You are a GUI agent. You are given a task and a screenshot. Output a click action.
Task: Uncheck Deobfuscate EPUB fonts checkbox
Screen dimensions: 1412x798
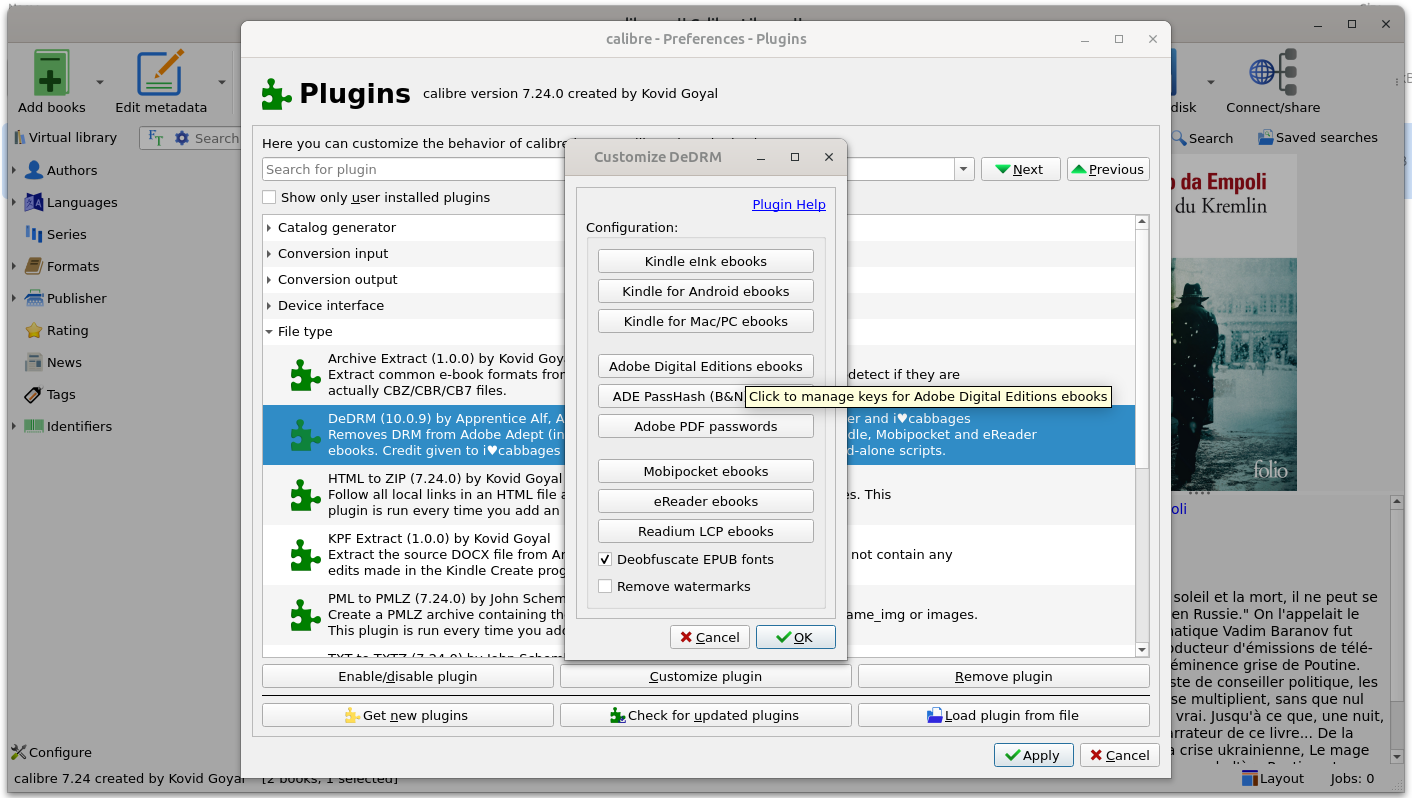click(x=605, y=559)
